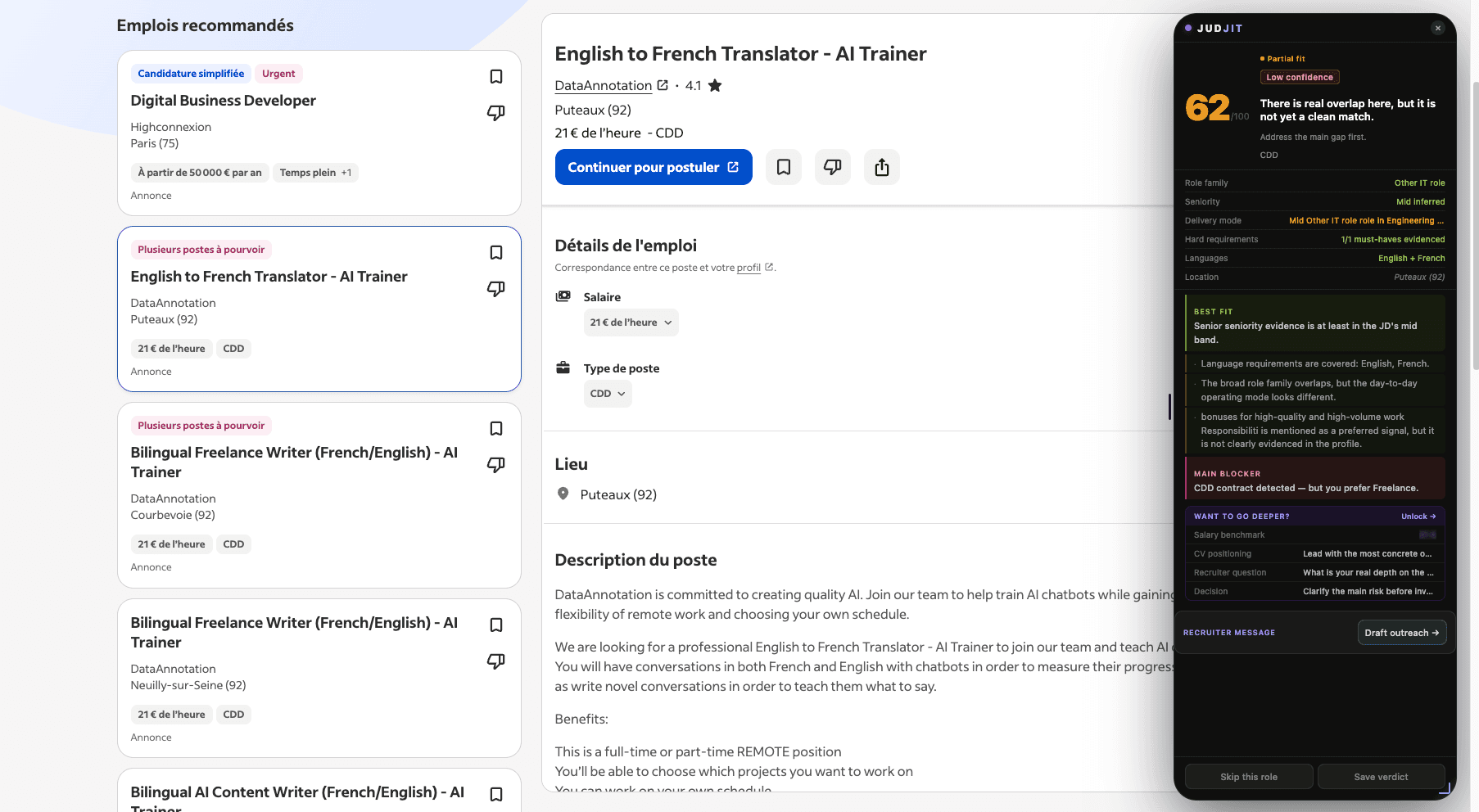Bookmark the Digital Business Developer job
This screenshot has height=812, width=1479.
[x=496, y=76]
